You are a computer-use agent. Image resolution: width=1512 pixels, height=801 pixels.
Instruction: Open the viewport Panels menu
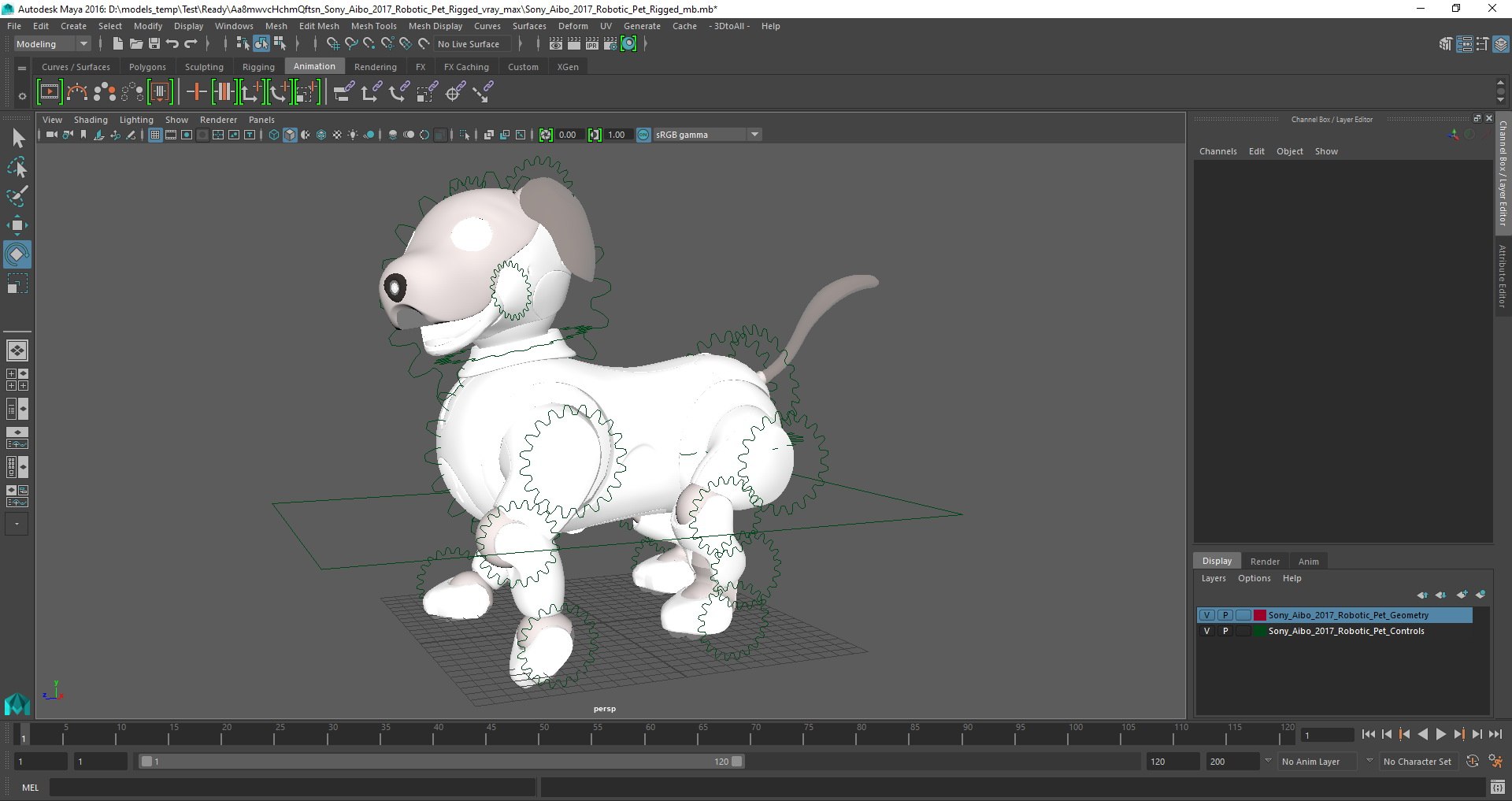click(x=261, y=120)
